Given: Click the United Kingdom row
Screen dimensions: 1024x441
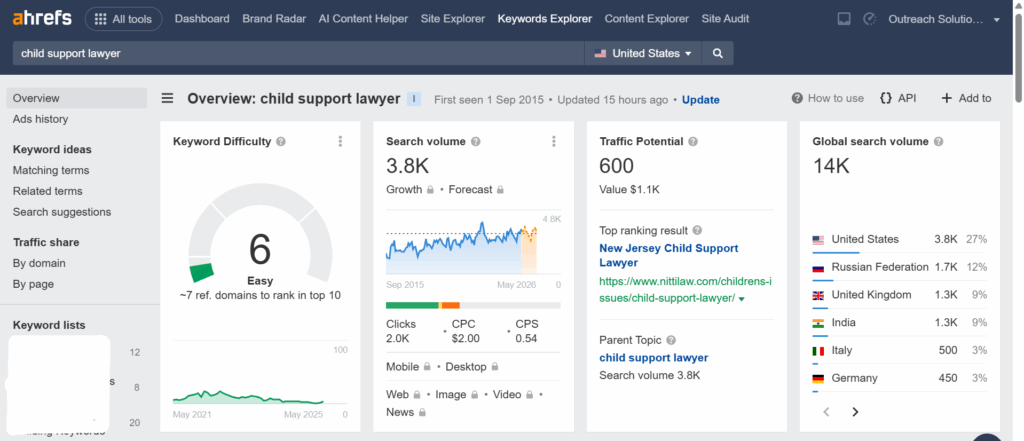Looking at the screenshot, I should pyautogui.click(x=900, y=295).
